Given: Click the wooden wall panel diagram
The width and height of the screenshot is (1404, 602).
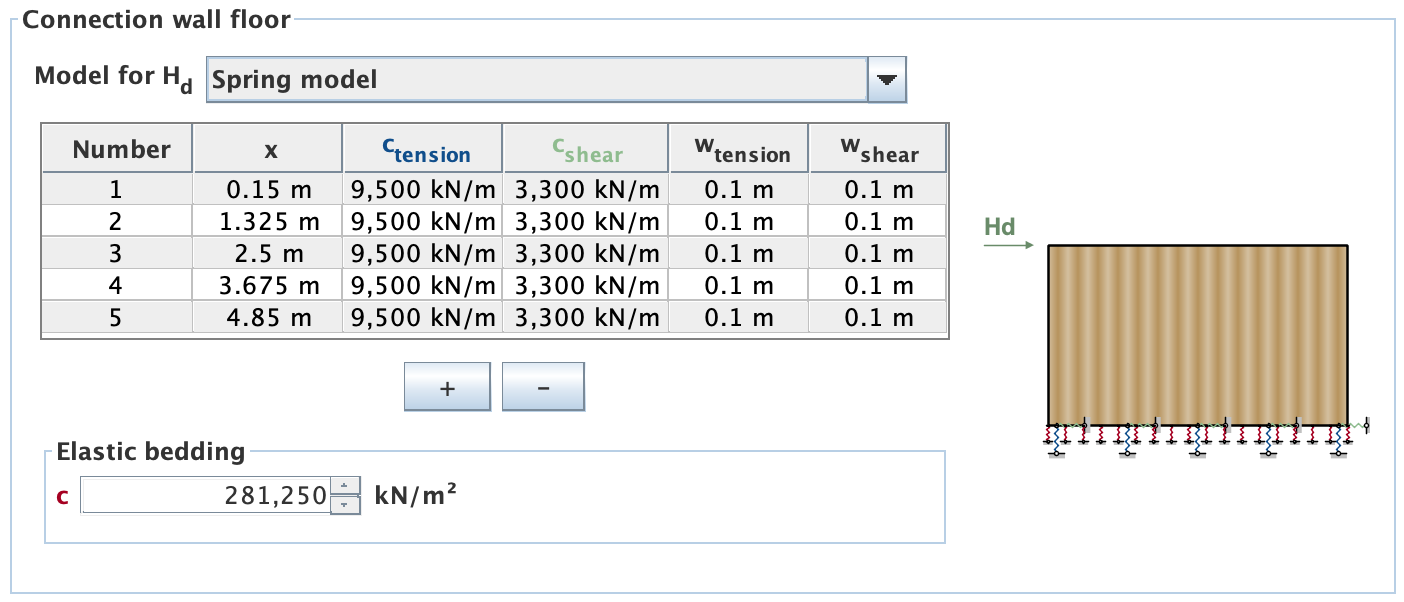Looking at the screenshot, I should [1197, 334].
